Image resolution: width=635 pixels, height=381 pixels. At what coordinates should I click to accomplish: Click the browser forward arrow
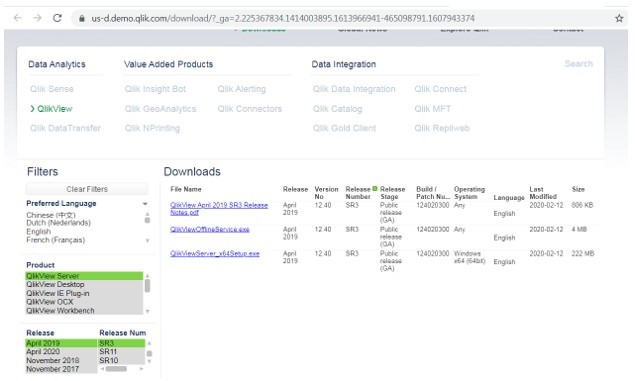[37, 18]
